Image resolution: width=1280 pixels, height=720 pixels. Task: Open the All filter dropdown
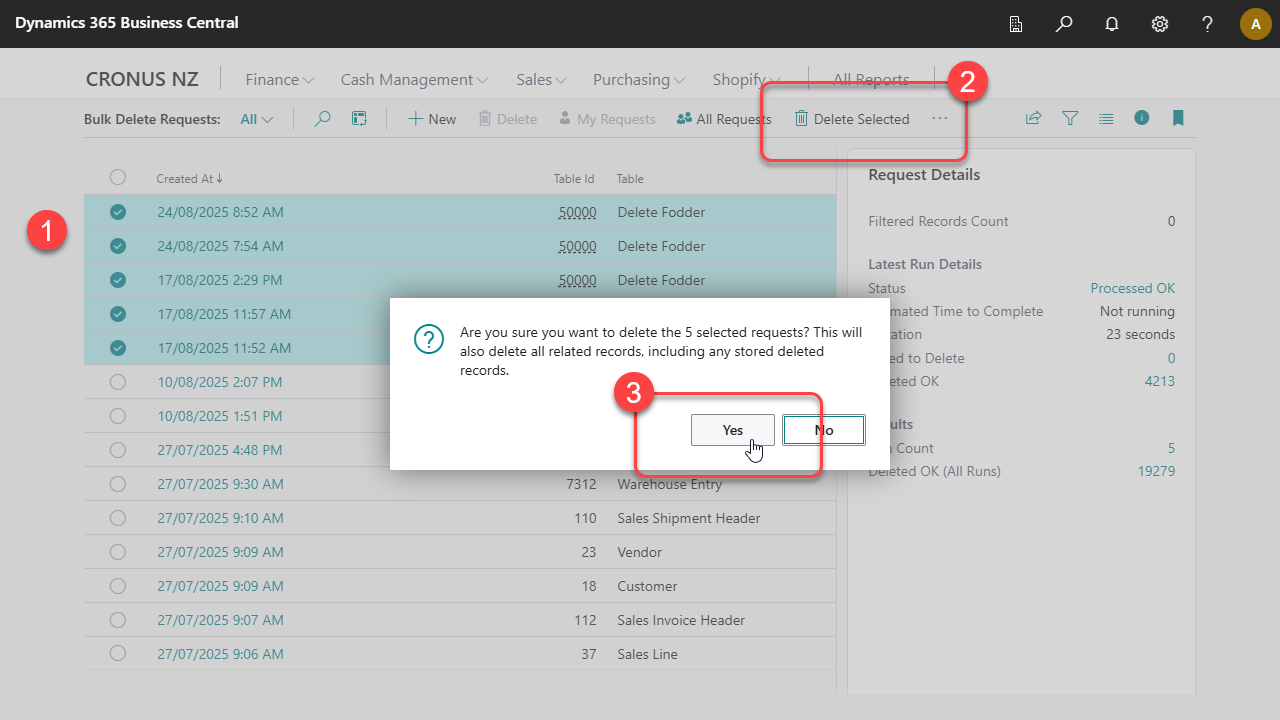pyautogui.click(x=256, y=118)
